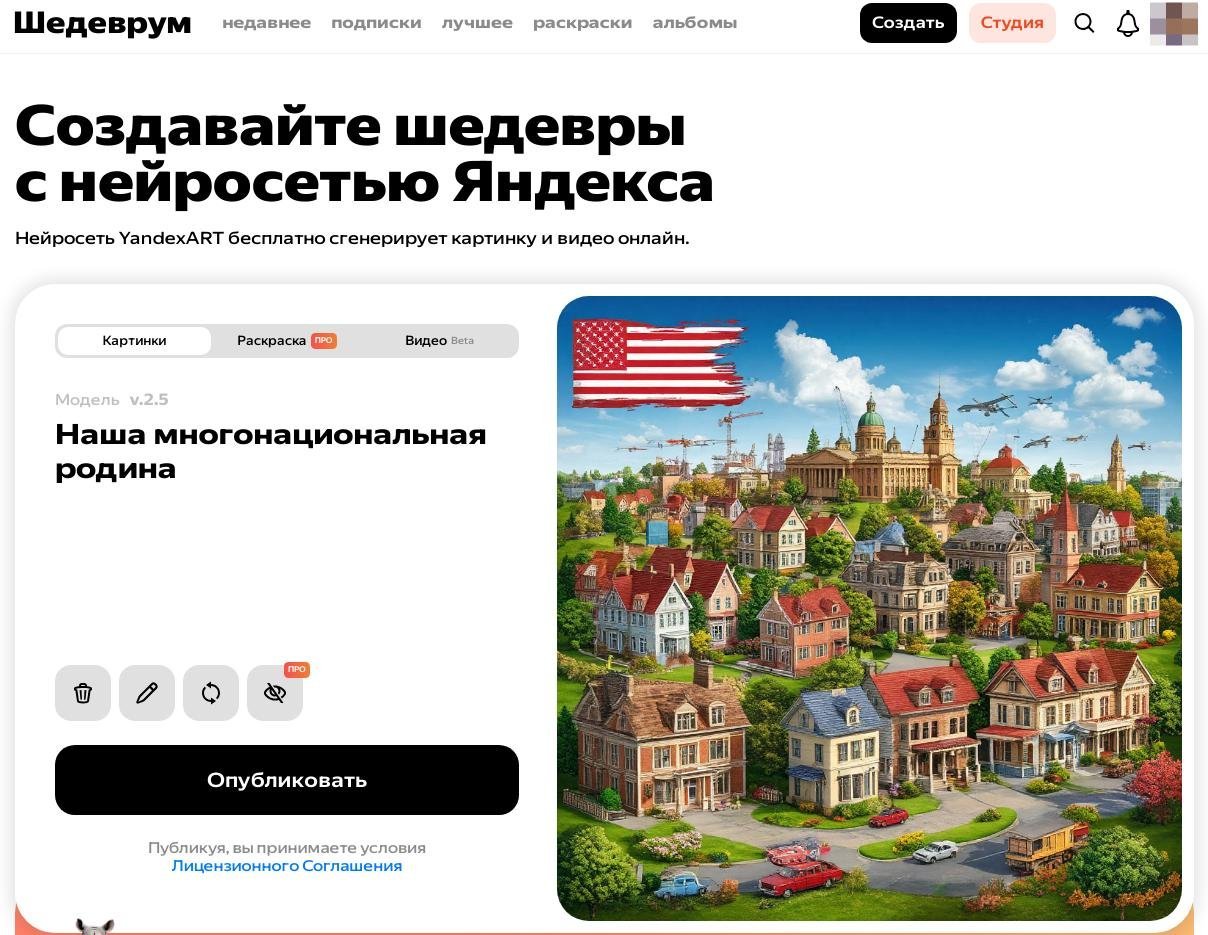Click the prompt text Наша многонациональная родина

[x=270, y=451]
